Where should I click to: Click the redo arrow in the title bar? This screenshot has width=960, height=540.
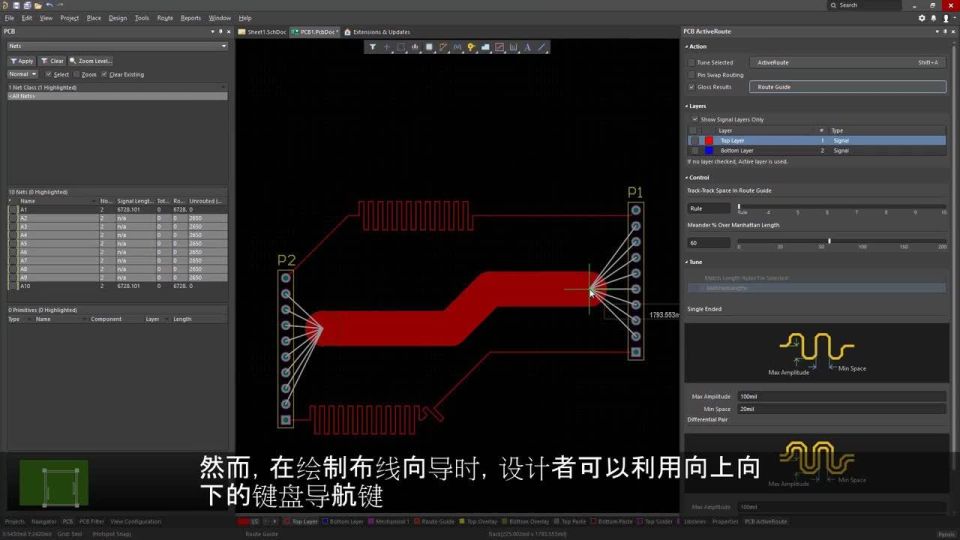pos(59,5)
